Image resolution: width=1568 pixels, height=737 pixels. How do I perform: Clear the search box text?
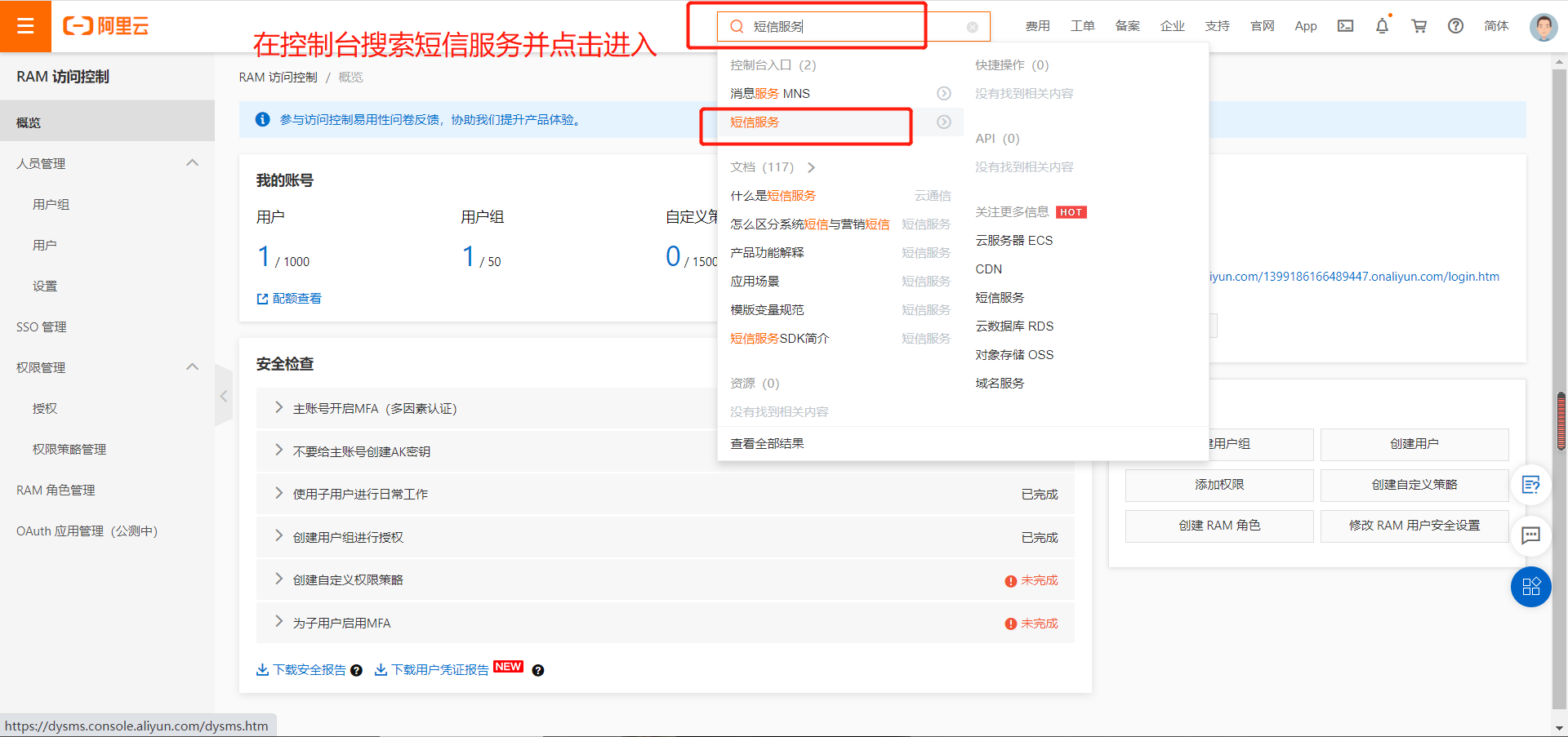click(972, 27)
